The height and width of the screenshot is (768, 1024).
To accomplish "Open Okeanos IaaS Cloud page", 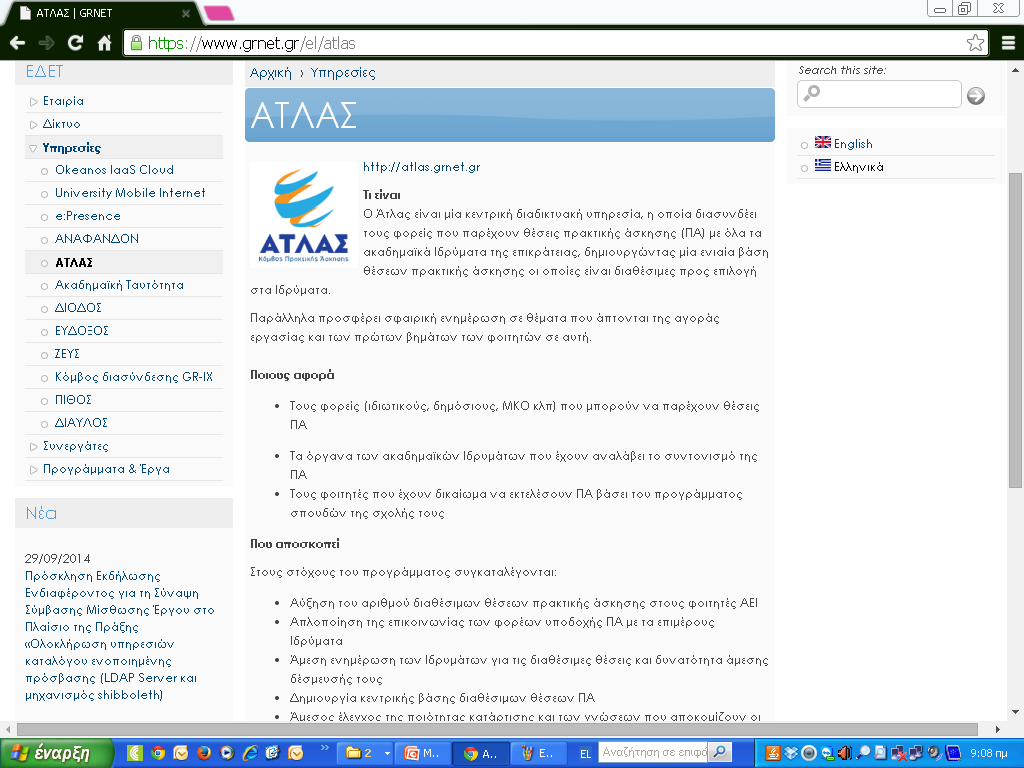I will (114, 170).
